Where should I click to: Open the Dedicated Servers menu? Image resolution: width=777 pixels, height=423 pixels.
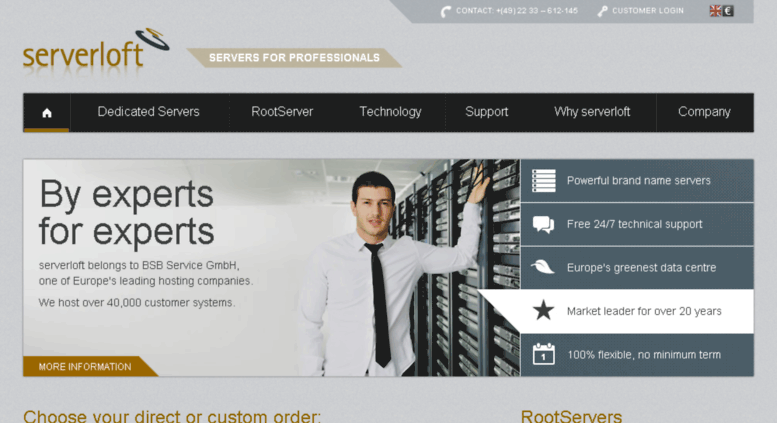148,112
